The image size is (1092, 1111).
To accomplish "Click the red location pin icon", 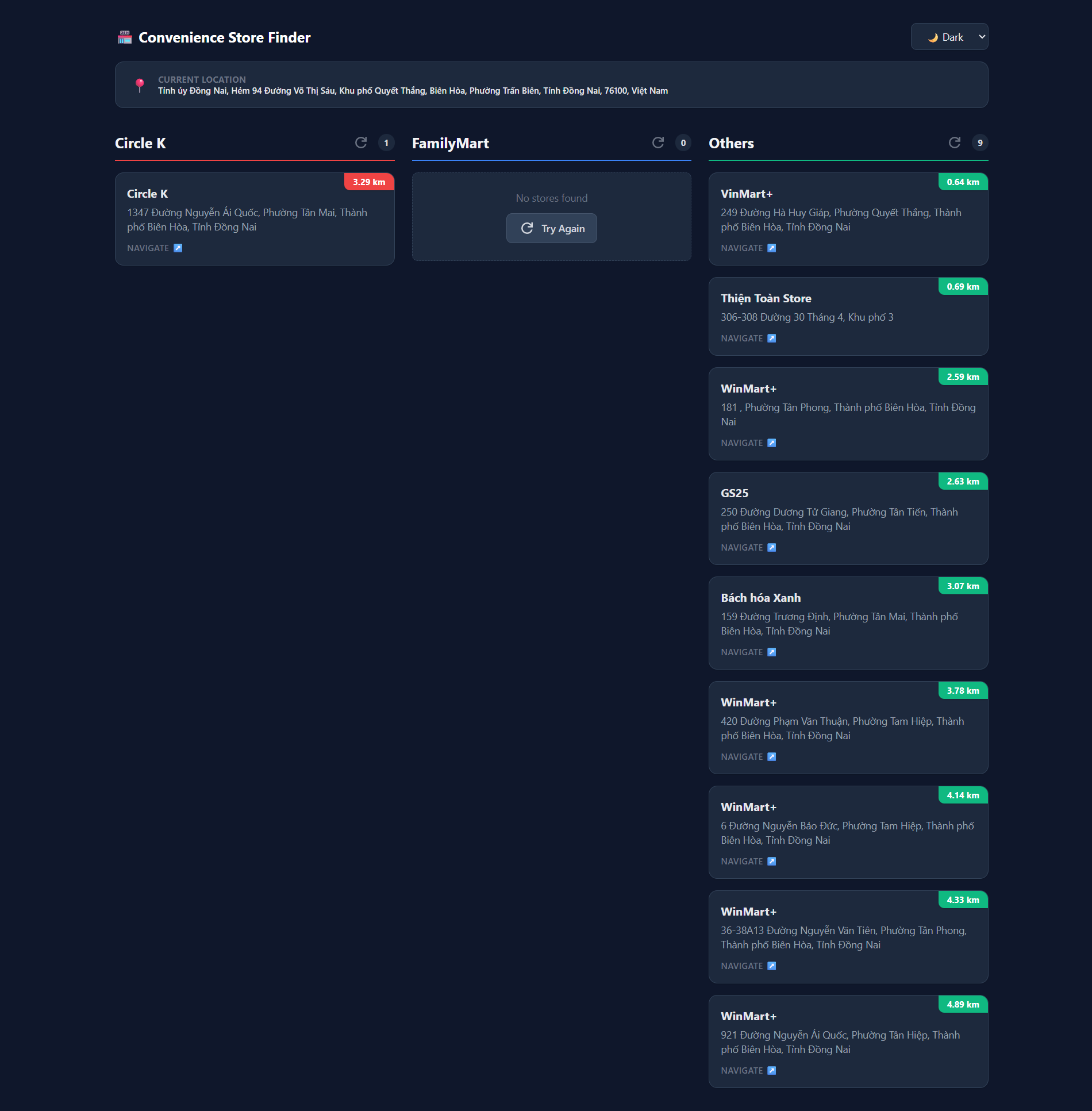I will [x=139, y=85].
